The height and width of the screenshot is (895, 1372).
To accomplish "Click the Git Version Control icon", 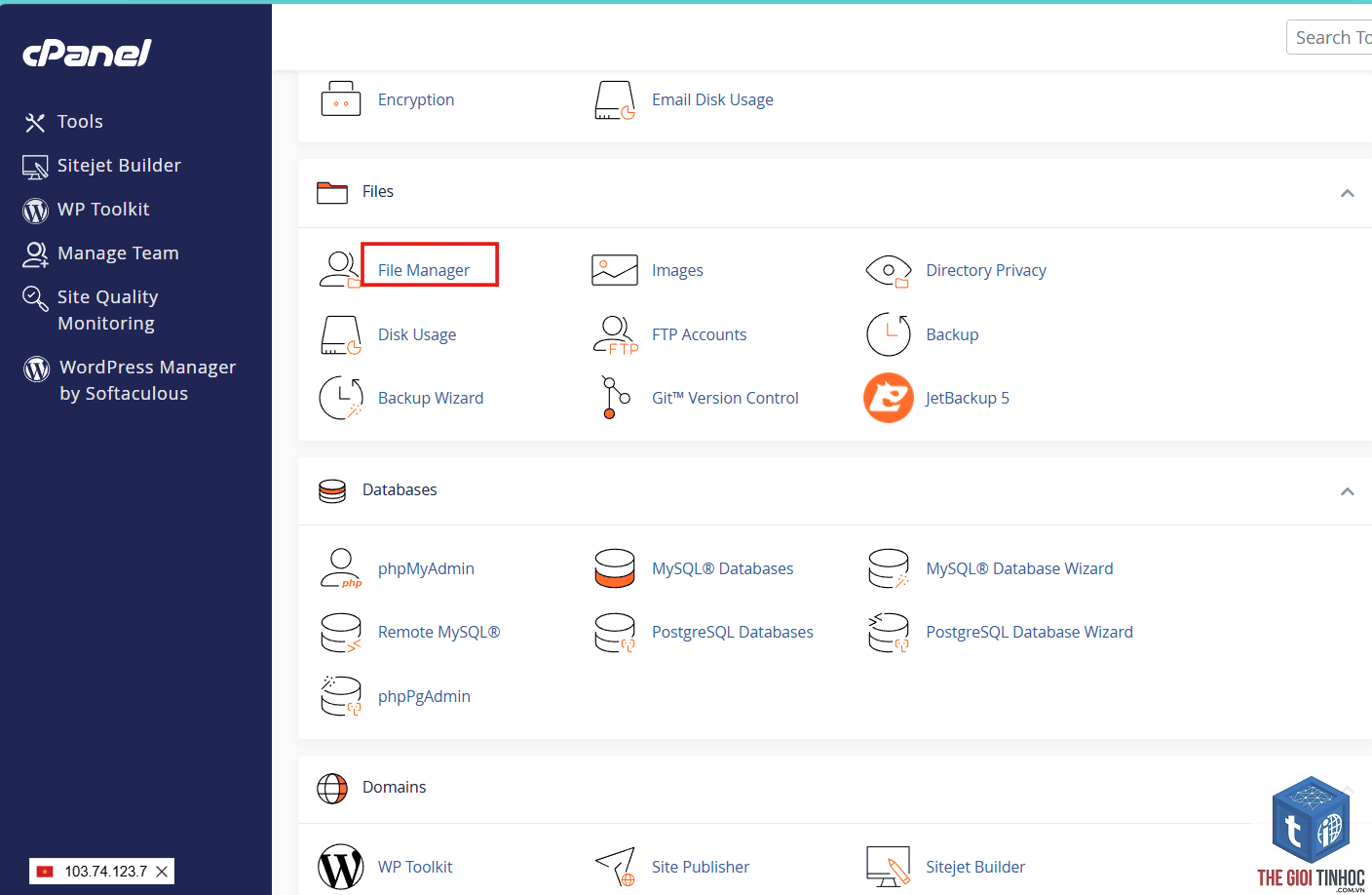I will click(x=615, y=398).
